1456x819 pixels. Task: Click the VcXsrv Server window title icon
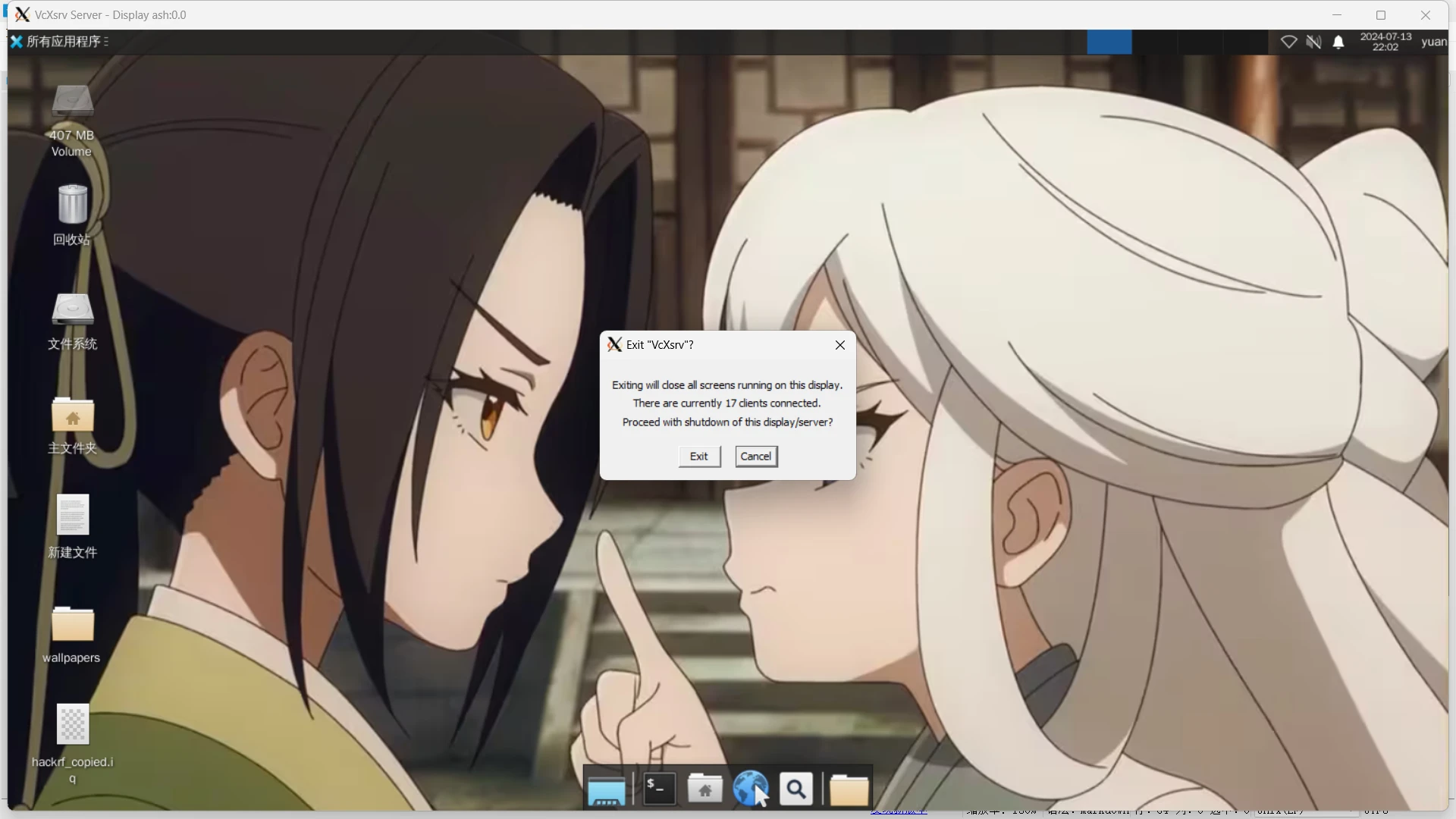click(x=23, y=14)
